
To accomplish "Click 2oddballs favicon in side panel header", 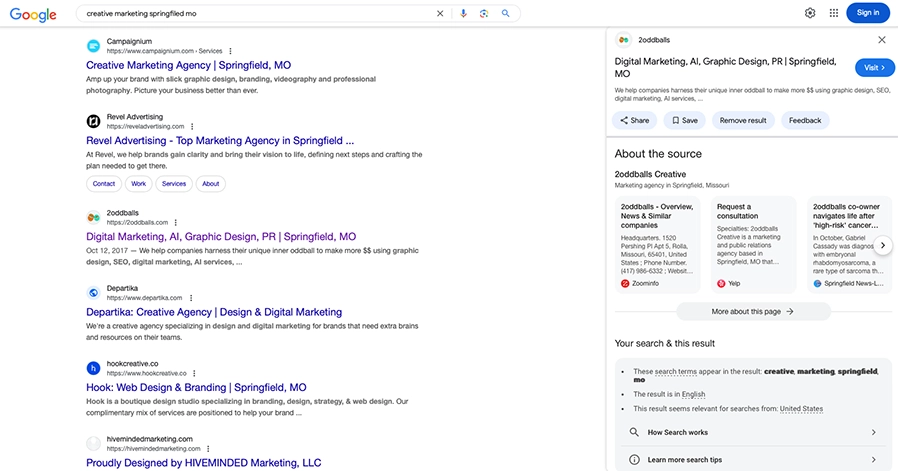I will tap(624, 40).
